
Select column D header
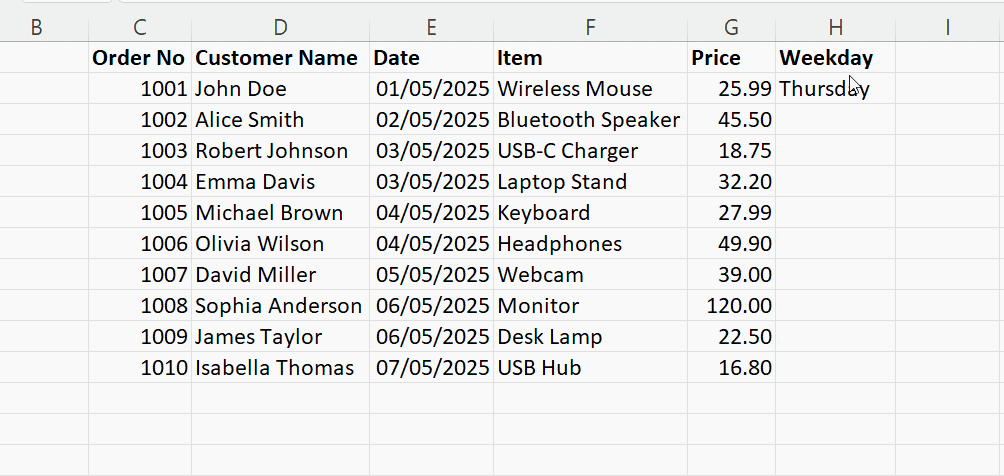[x=280, y=28]
